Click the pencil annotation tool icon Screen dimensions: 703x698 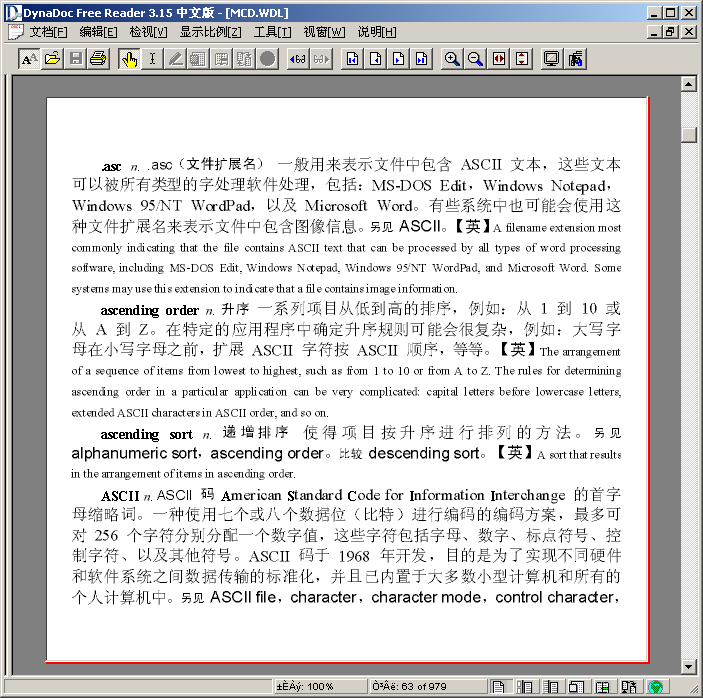click(175, 59)
